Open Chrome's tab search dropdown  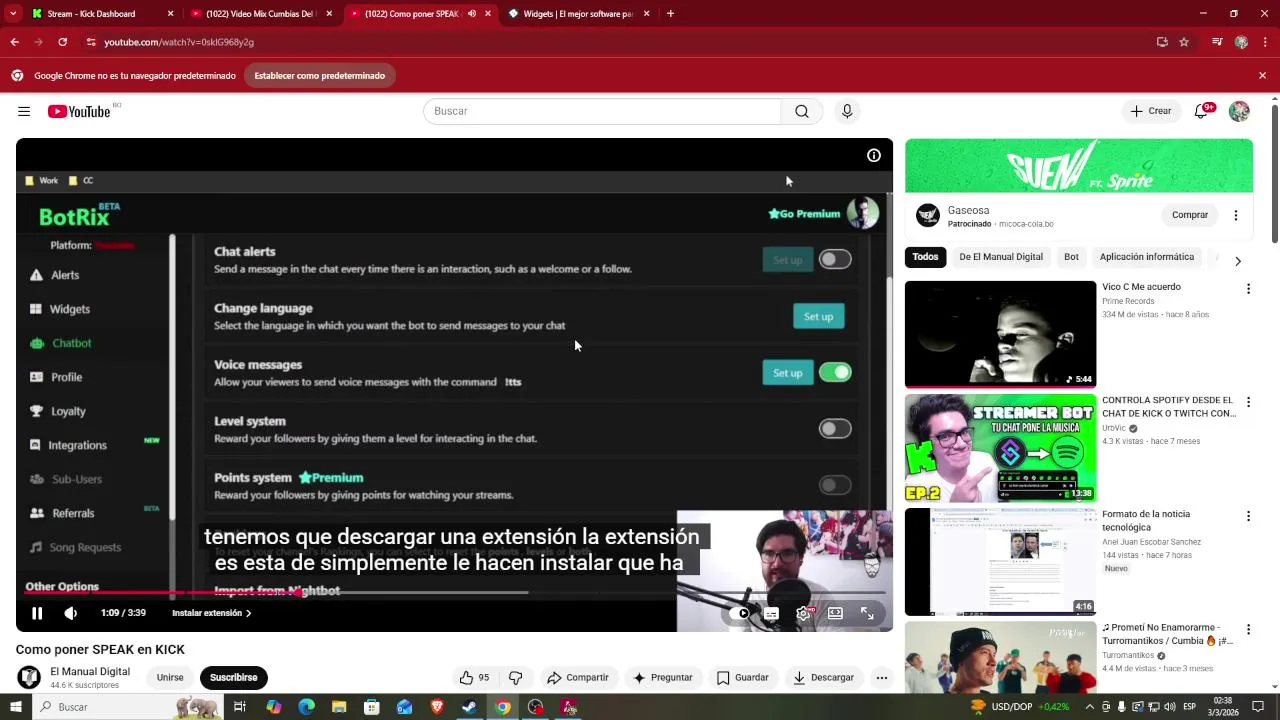(13, 14)
